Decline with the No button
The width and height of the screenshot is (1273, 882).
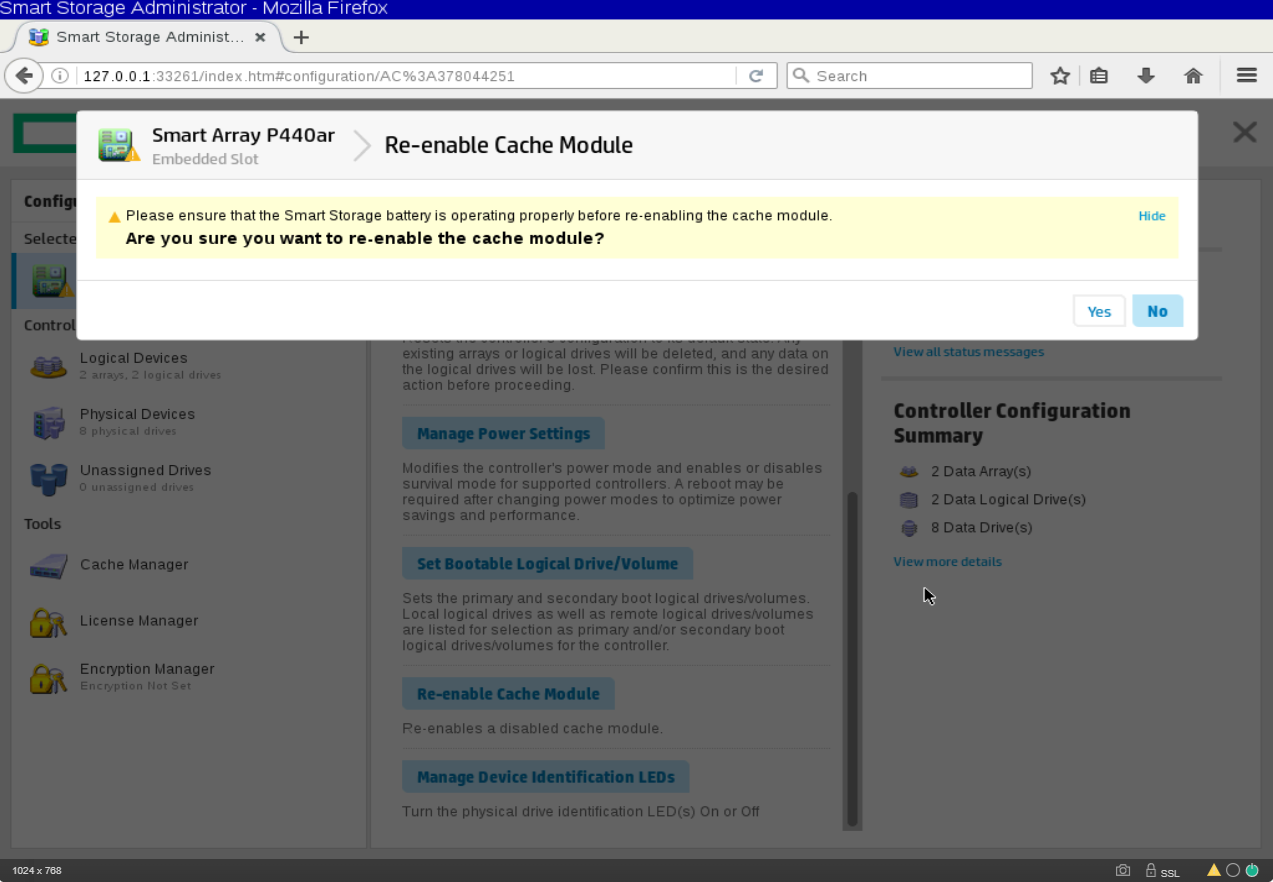pyautogui.click(x=1157, y=311)
